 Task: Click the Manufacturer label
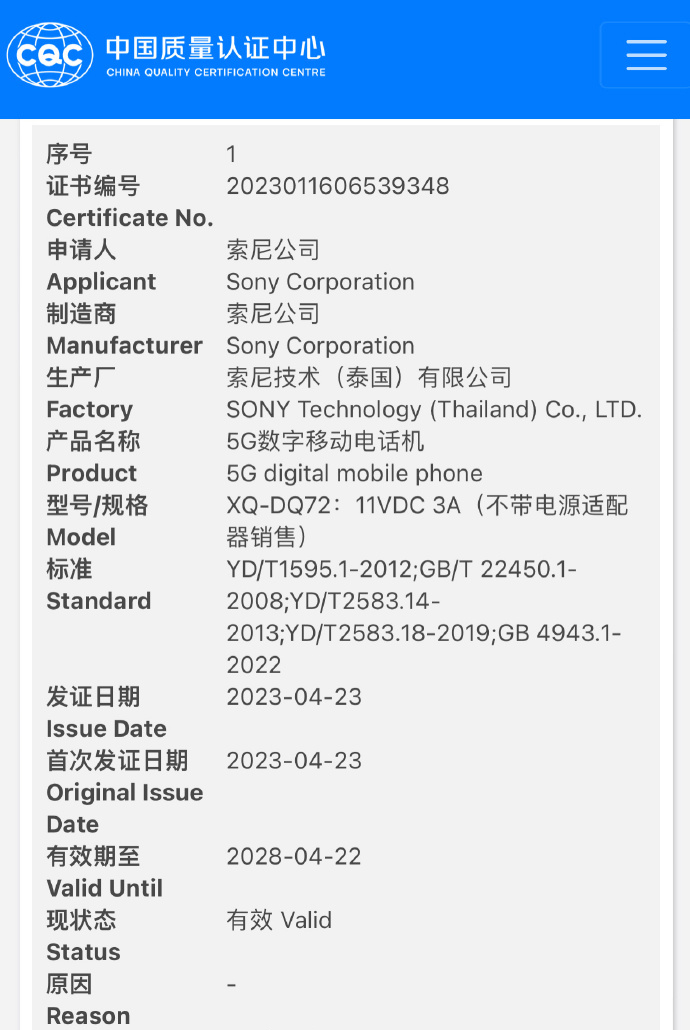click(x=124, y=346)
